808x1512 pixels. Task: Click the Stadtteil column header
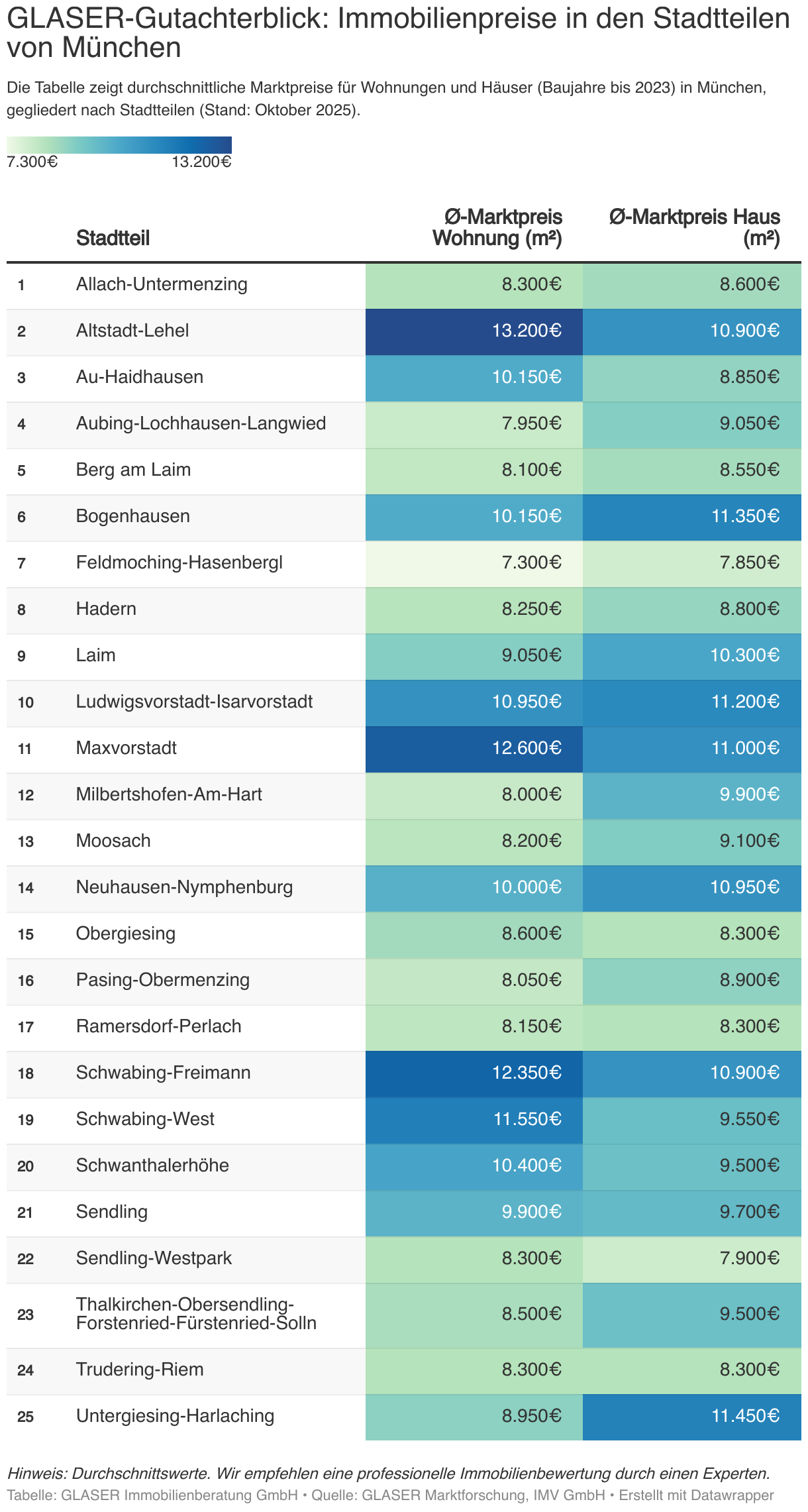tap(113, 238)
